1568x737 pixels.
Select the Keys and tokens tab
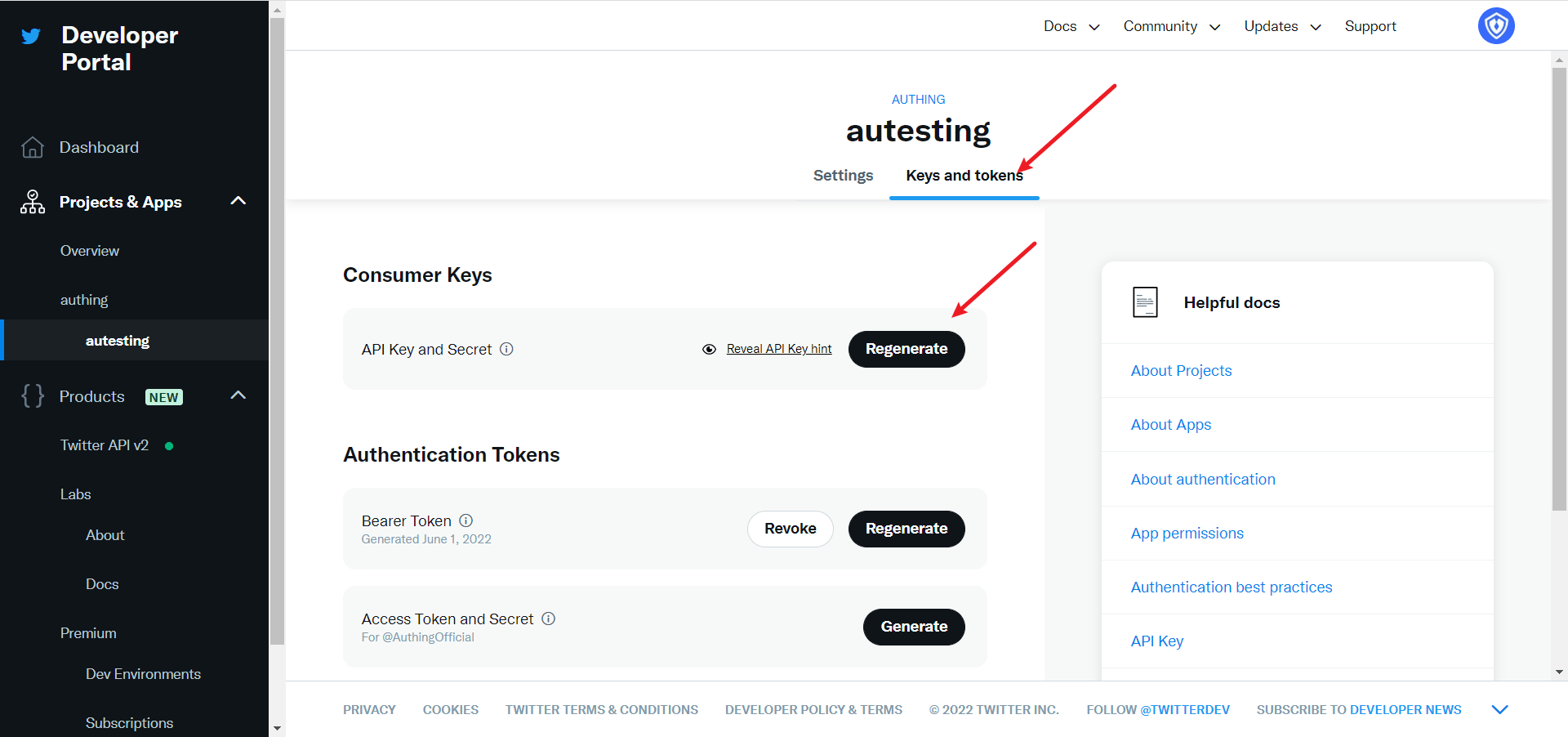coord(964,176)
